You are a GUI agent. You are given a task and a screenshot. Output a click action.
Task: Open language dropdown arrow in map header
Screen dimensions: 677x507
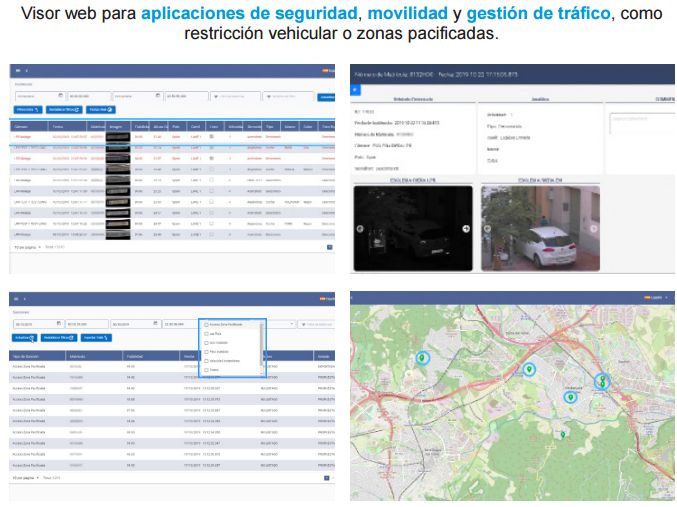[x=667, y=297]
